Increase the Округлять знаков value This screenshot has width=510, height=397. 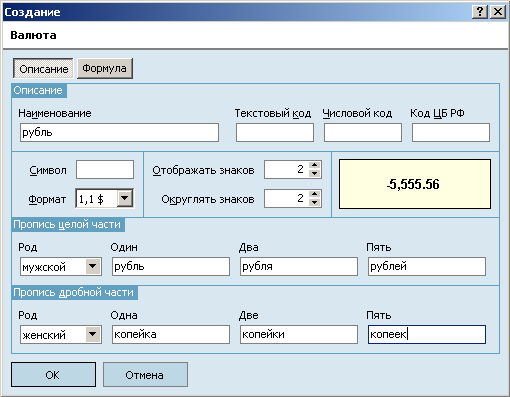(x=315, y=194)
